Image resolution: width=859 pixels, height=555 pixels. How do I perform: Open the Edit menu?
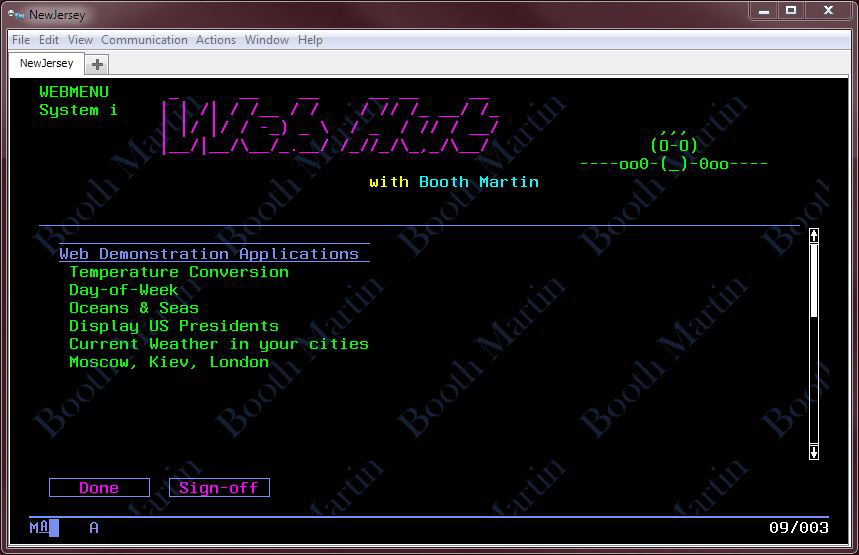(x=49, y=40)
